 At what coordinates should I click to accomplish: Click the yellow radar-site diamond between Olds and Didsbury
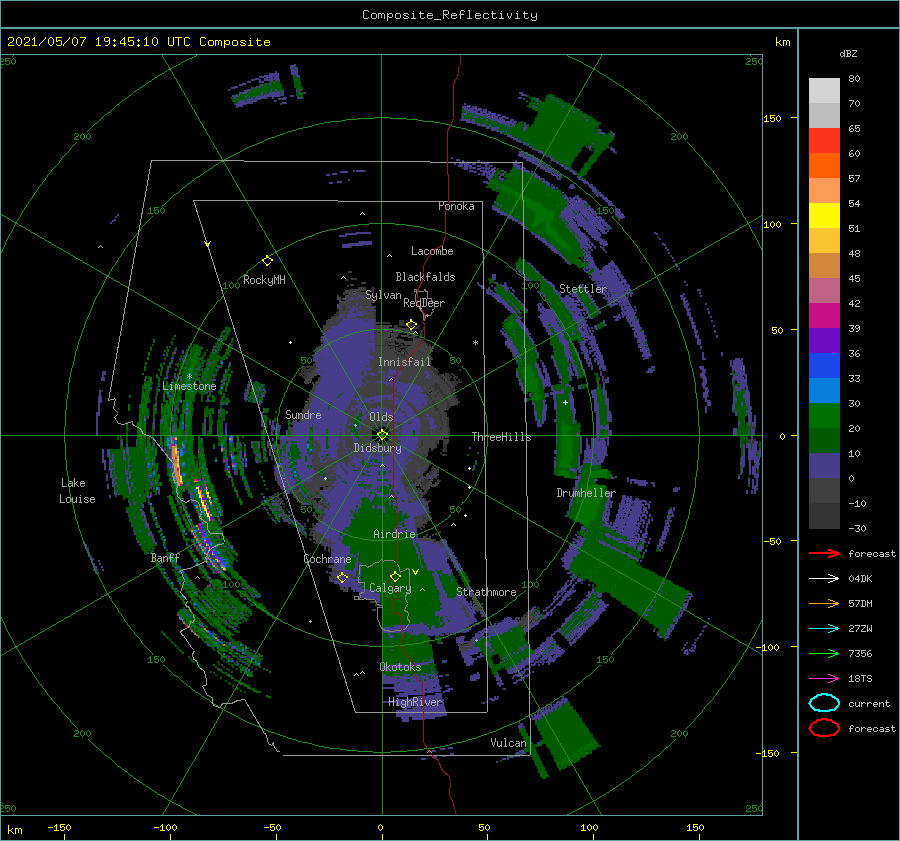tap(382, 435)
